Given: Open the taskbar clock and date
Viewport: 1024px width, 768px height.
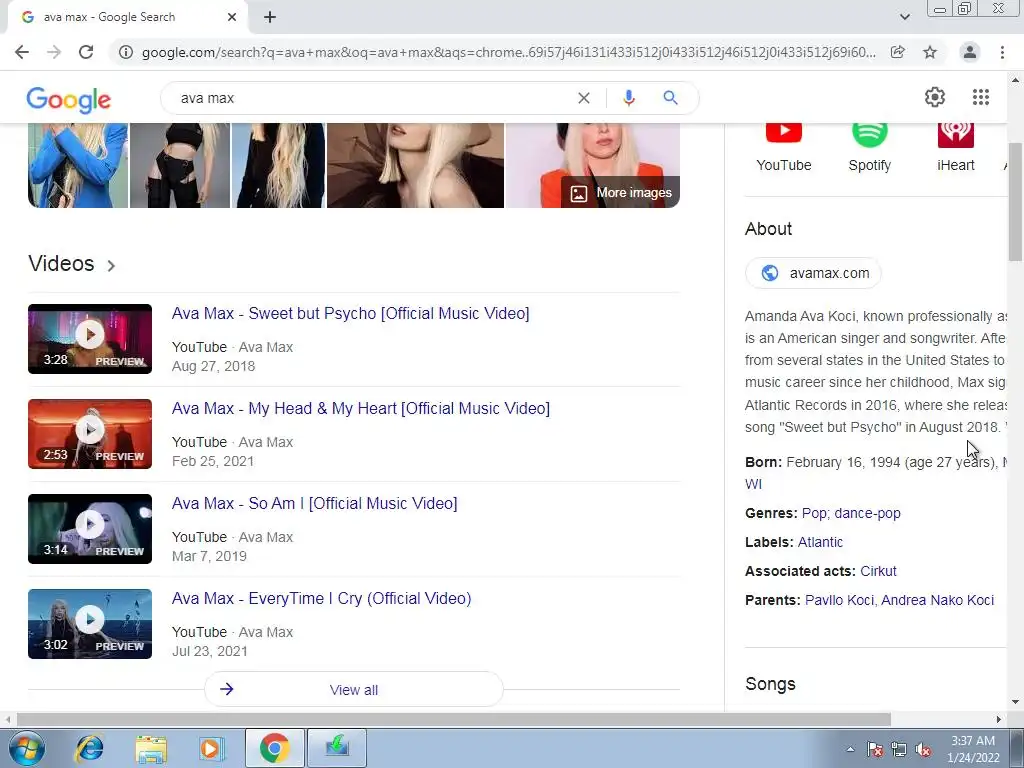Looking at the screenshot, I should coord(973,749).
